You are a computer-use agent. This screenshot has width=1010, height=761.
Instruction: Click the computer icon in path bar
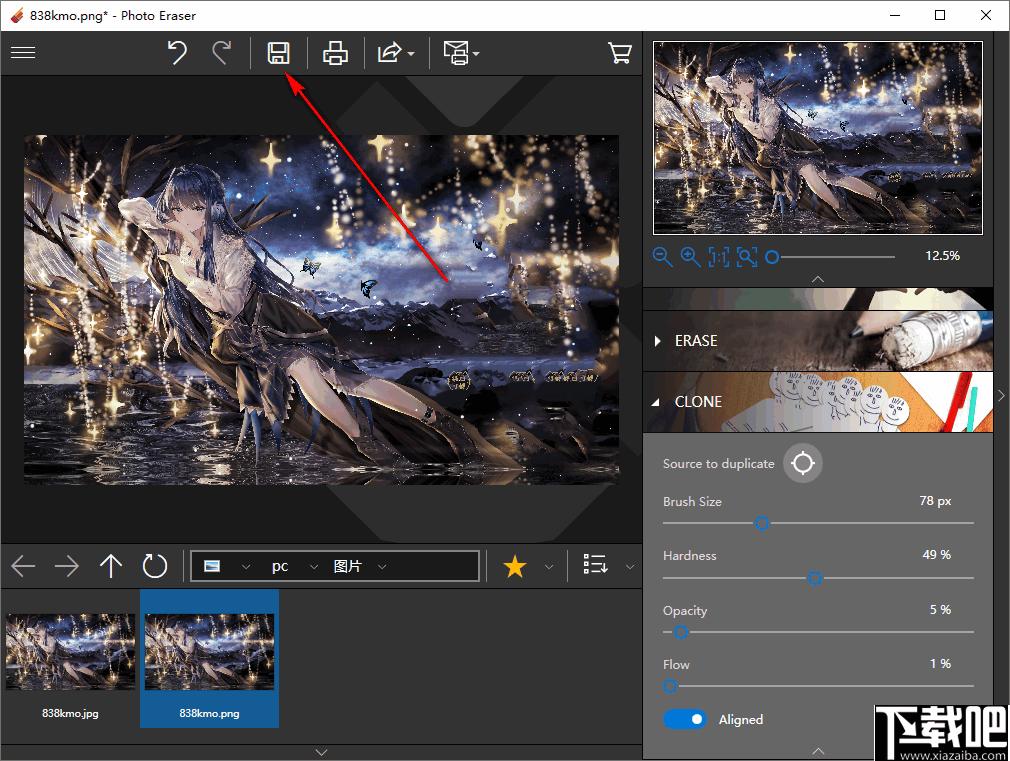click(212, 566)
